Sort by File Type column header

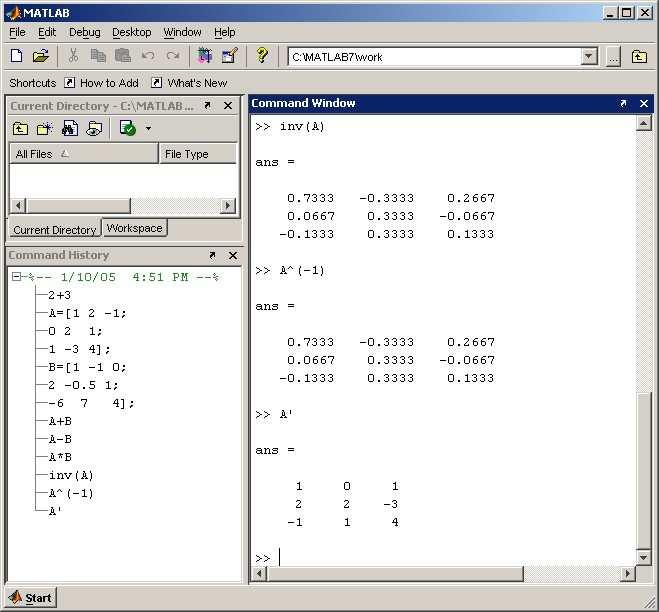pos(198,154)
